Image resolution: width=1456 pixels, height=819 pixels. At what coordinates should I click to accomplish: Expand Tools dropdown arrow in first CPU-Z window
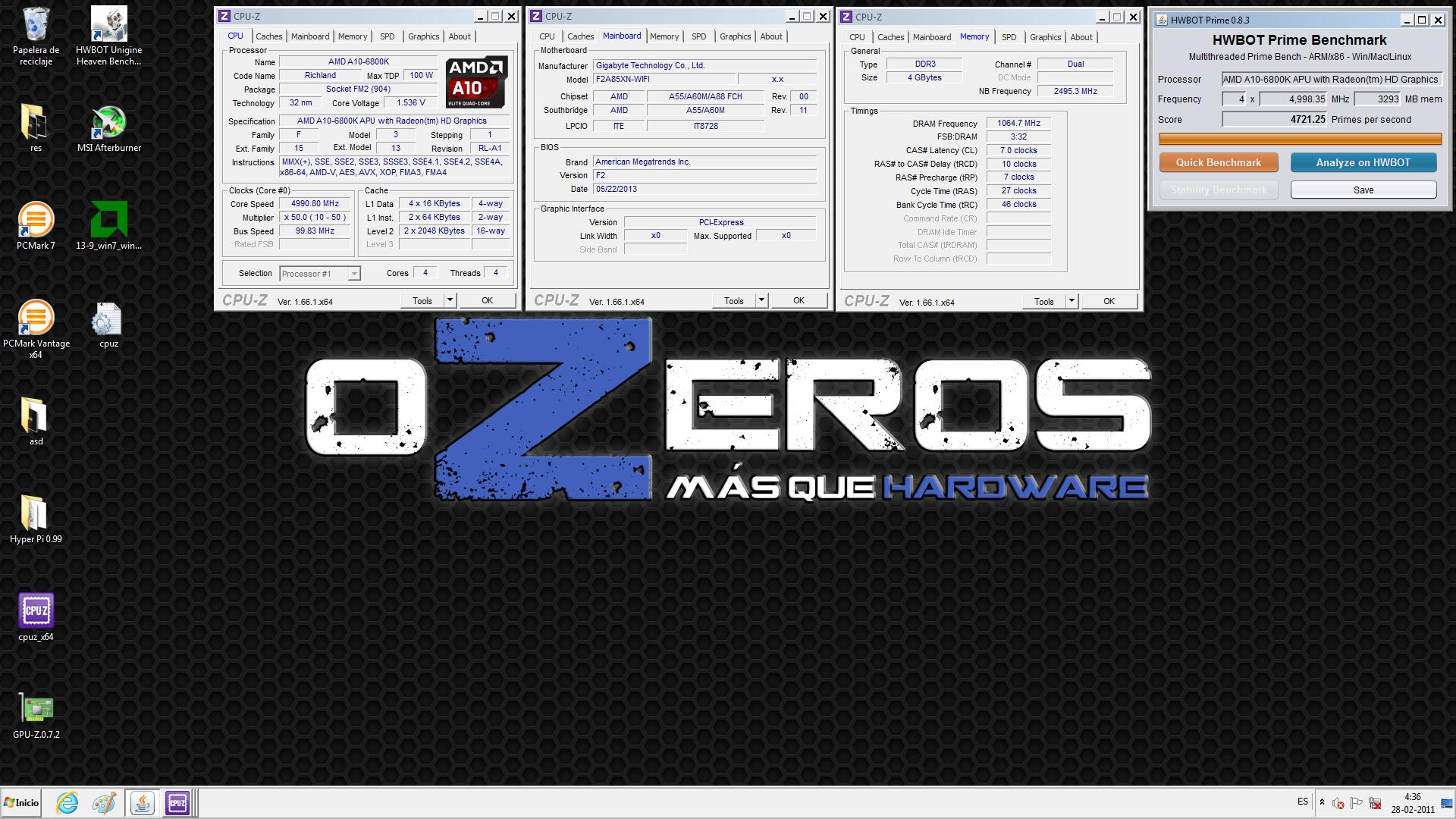[450, 301]
